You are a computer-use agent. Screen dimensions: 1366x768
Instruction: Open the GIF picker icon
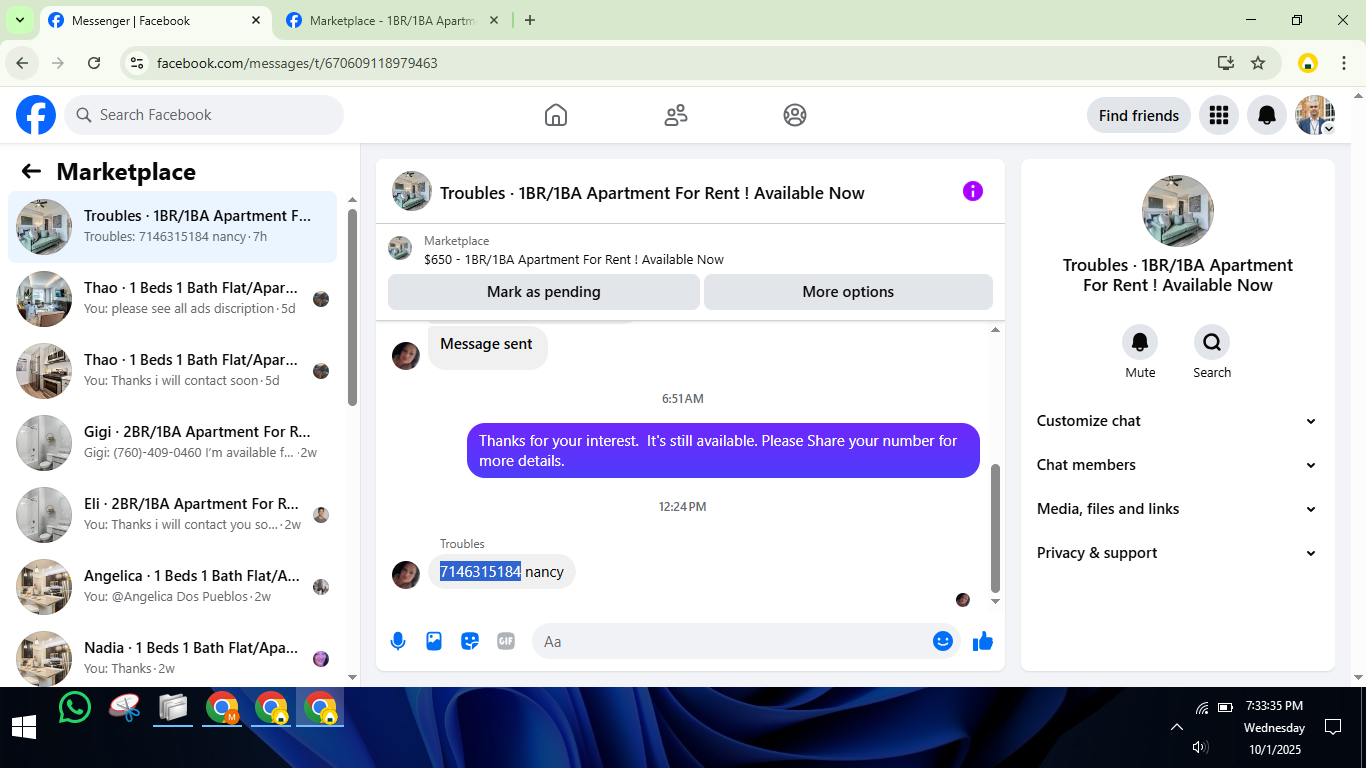506,641
